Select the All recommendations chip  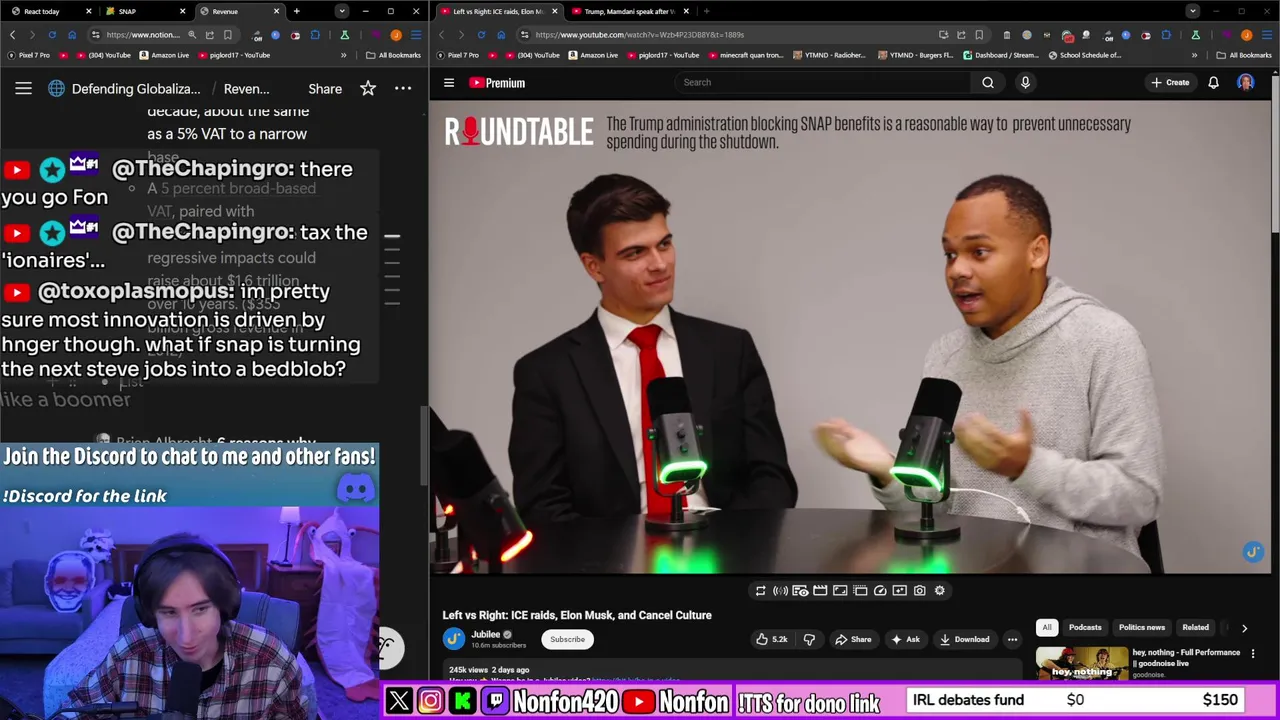[1046, 627]
